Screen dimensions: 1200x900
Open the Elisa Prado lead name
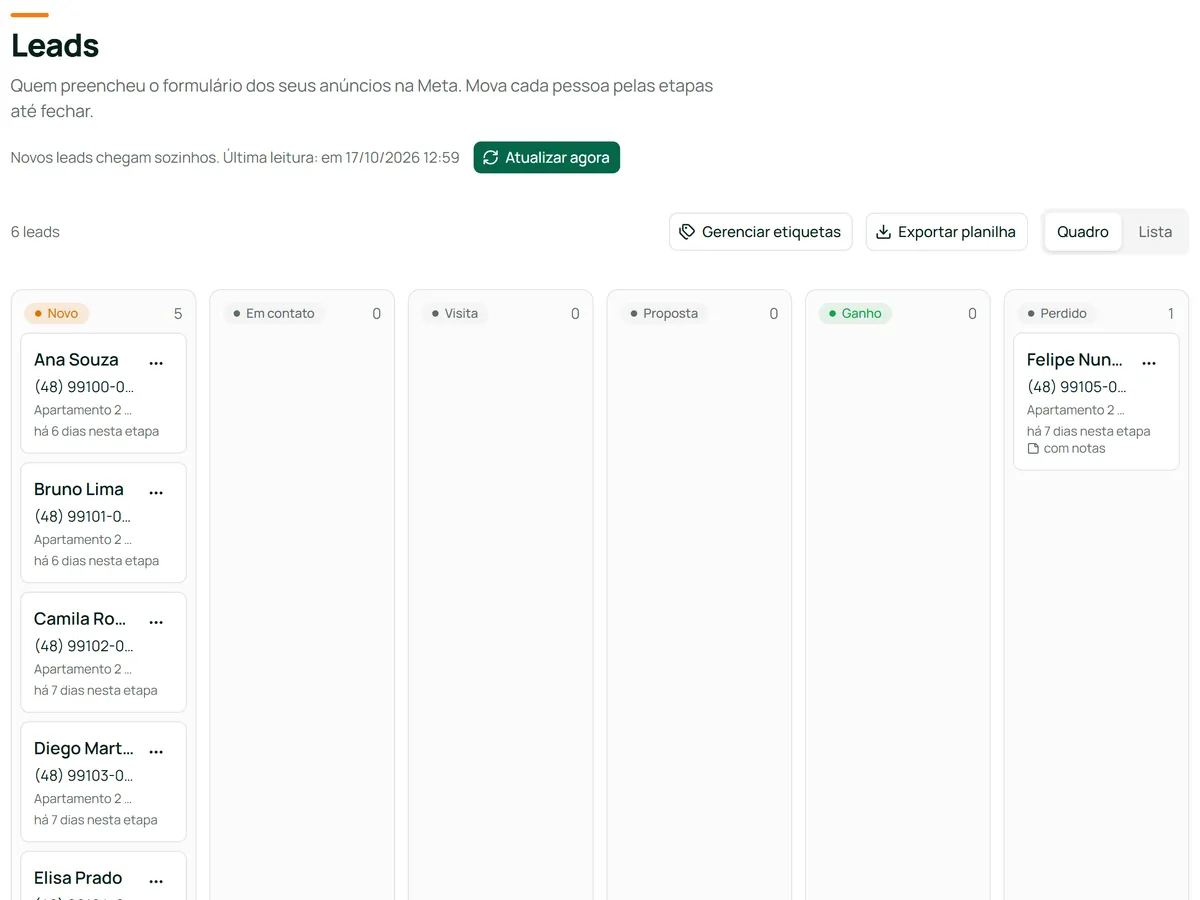click(x=78, y=878)
